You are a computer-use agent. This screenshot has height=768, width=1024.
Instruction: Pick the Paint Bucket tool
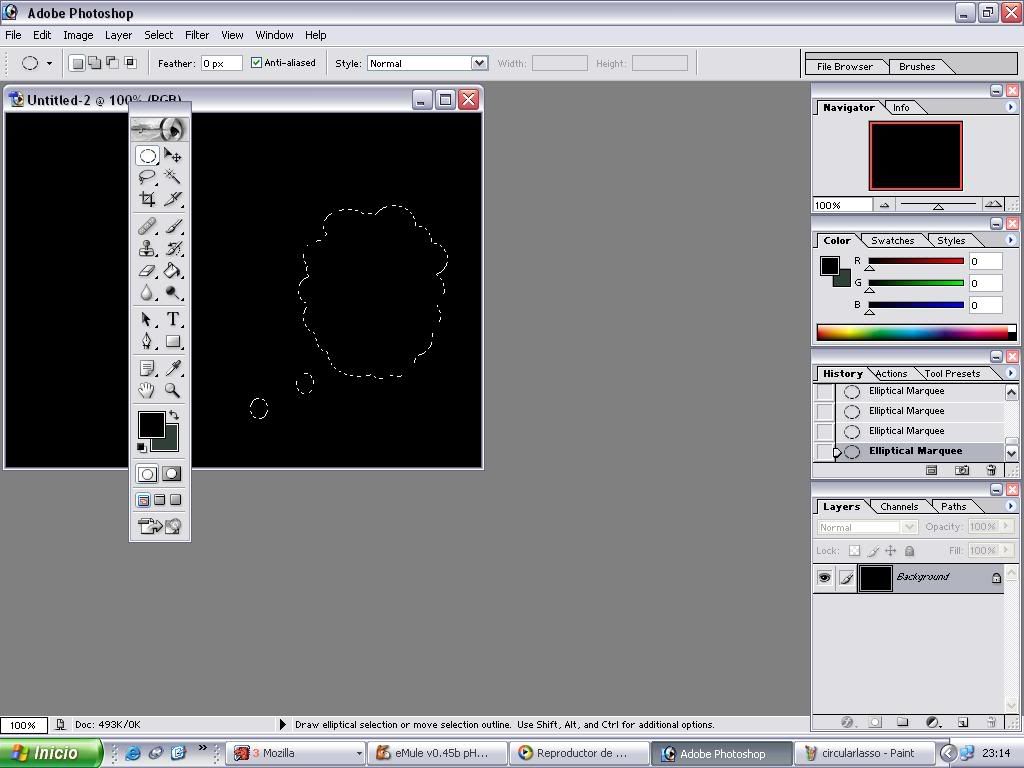pyautogui.click(x=173, y=271)
